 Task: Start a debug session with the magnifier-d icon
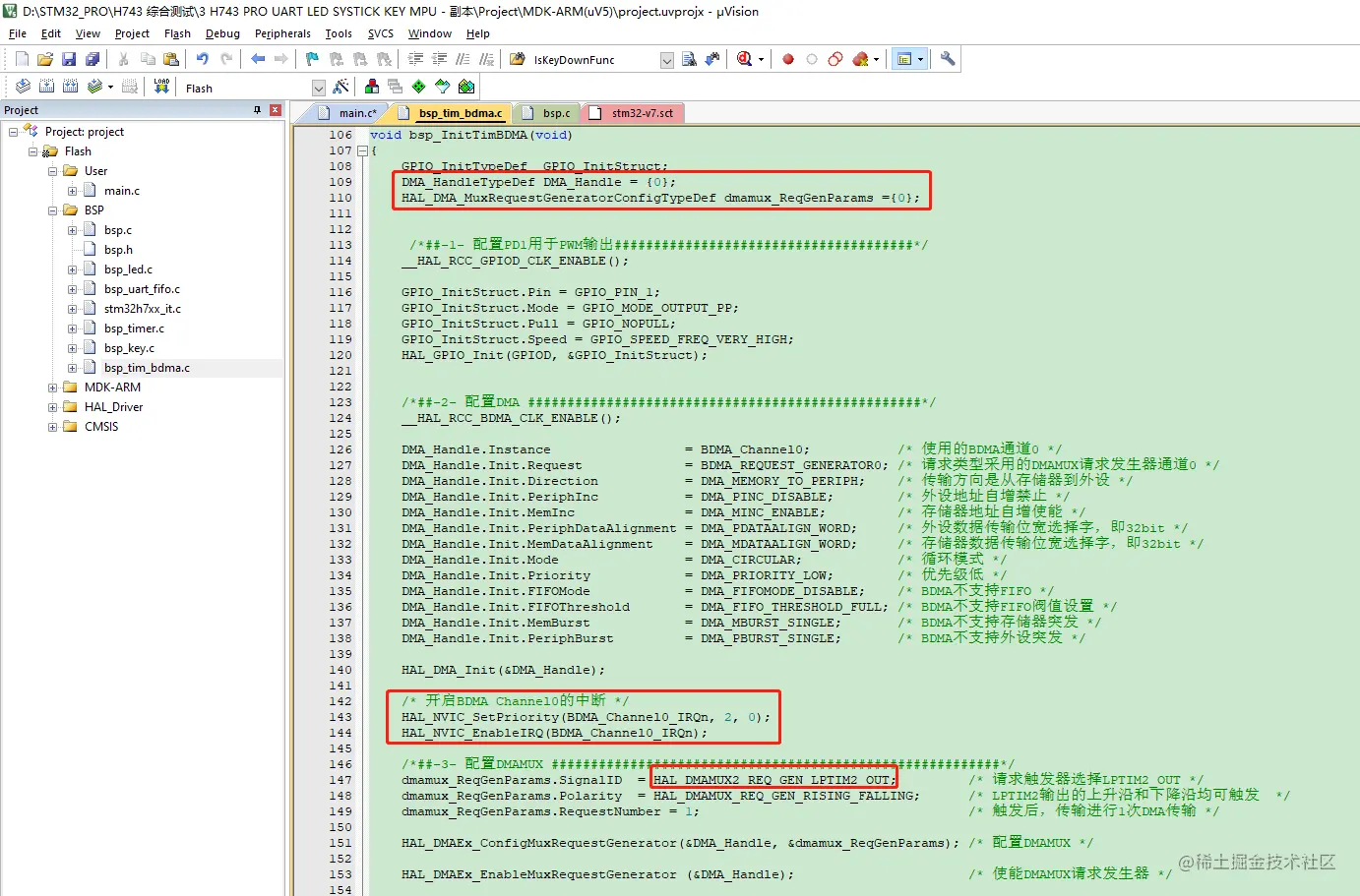tap(745, 59)
